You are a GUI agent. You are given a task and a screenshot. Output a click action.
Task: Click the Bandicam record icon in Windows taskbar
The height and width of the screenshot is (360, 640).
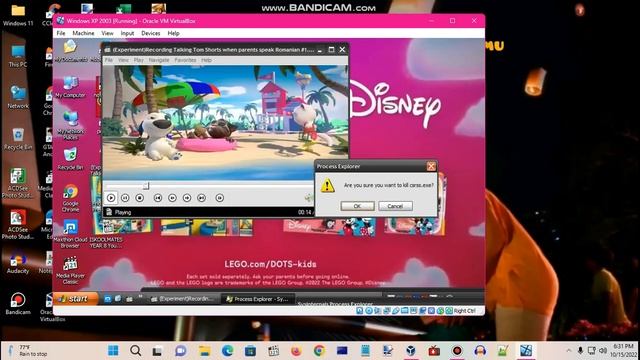(x=457, y=350)
